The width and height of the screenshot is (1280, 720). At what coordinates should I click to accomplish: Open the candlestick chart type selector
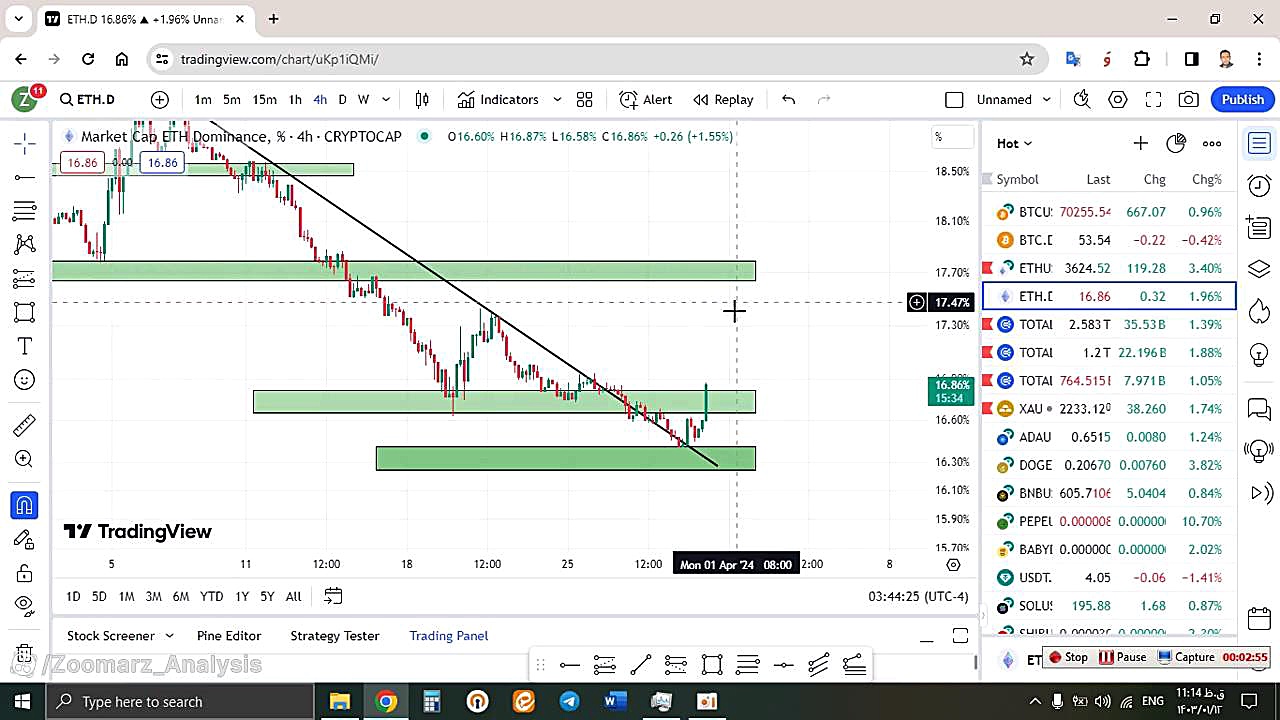coord(422,99)
